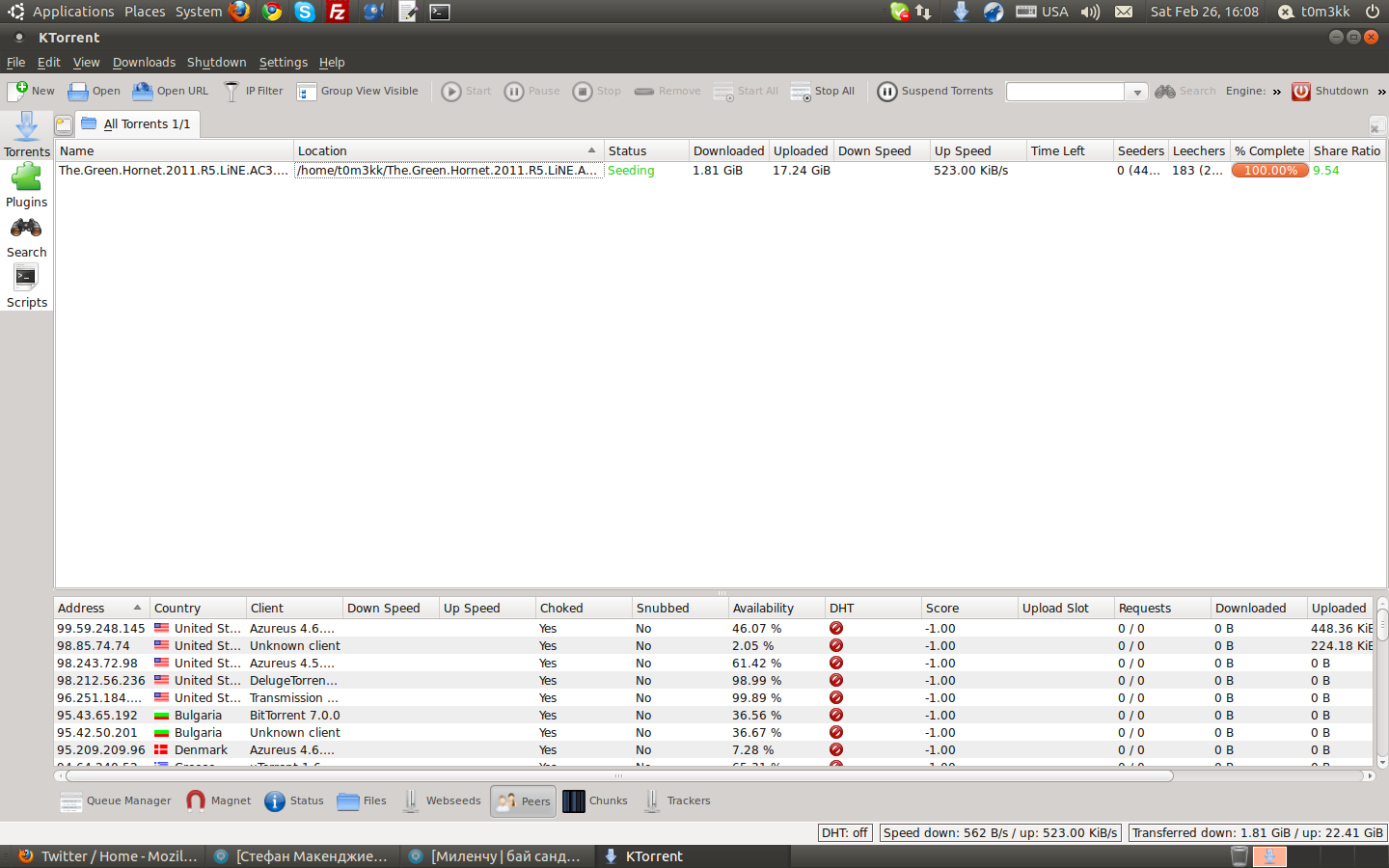
Task: Open the File menu
Action: [x=15, y=63]
